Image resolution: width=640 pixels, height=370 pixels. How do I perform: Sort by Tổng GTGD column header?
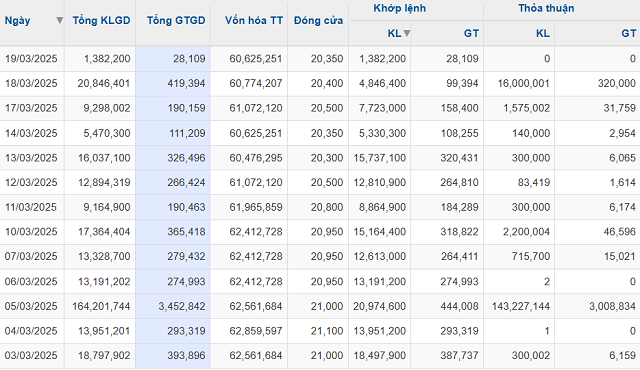(x=176, y=20)
